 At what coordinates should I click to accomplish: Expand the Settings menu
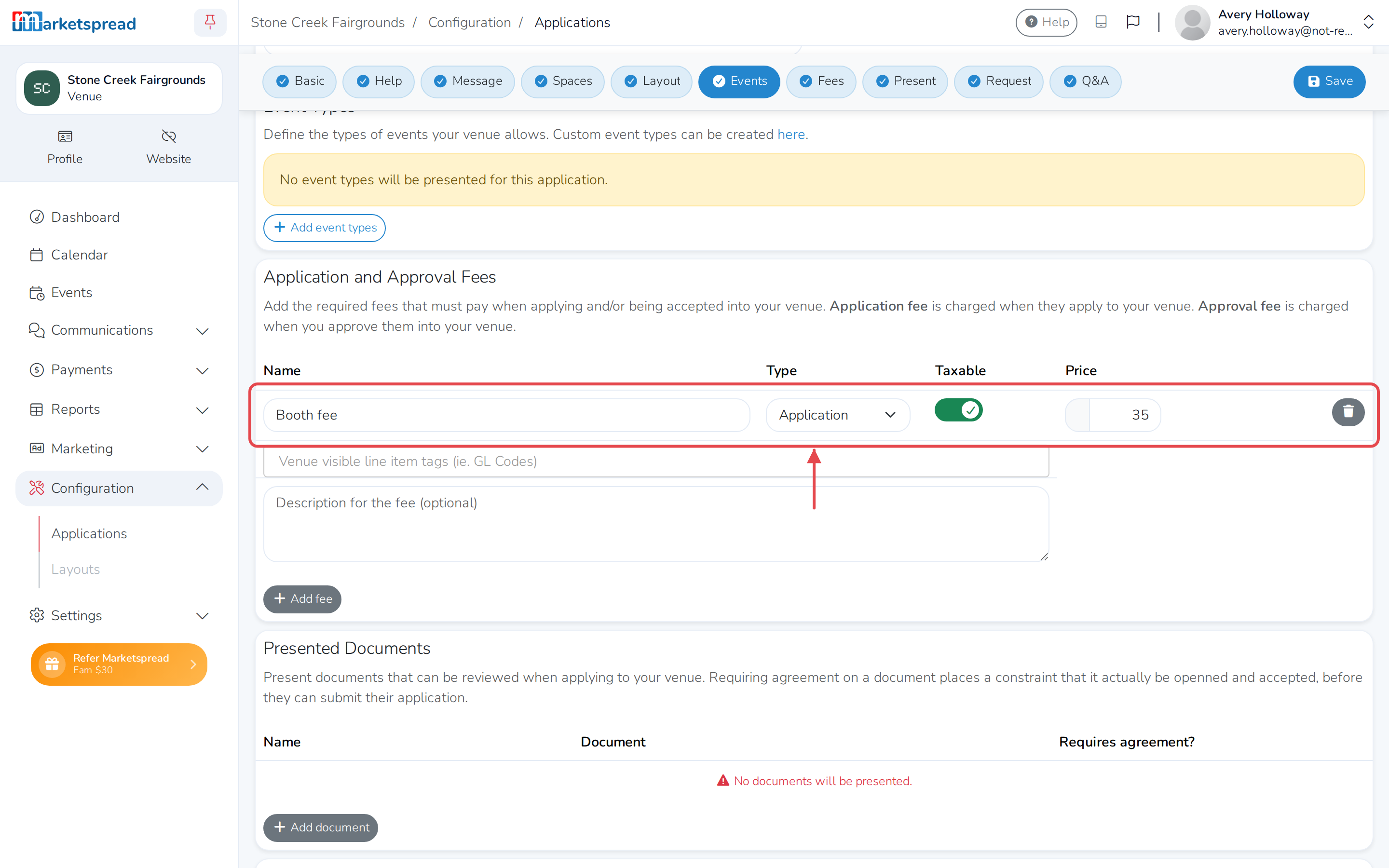coord(119,615)
